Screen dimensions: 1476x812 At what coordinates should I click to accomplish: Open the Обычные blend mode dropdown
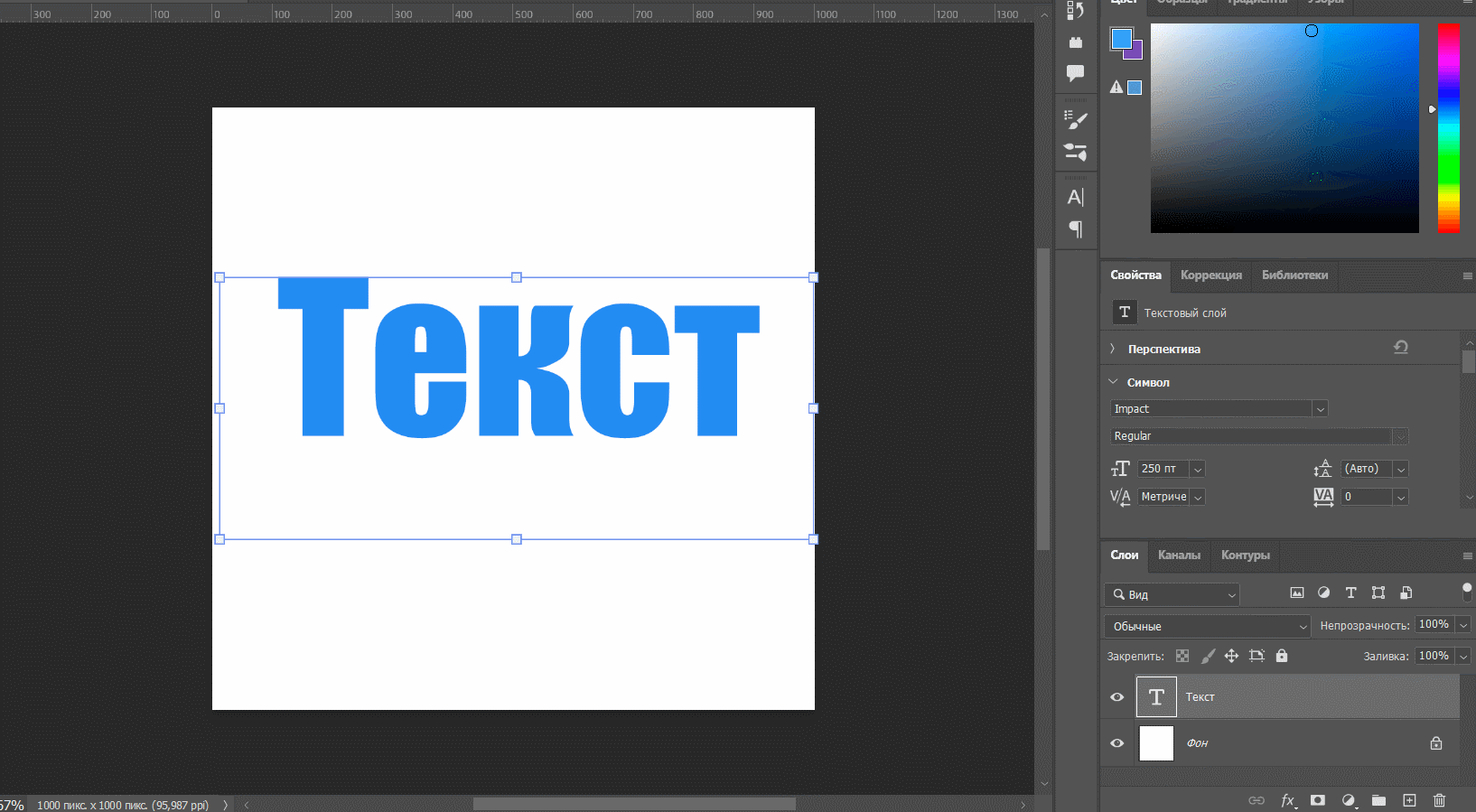pos(1207,626)
